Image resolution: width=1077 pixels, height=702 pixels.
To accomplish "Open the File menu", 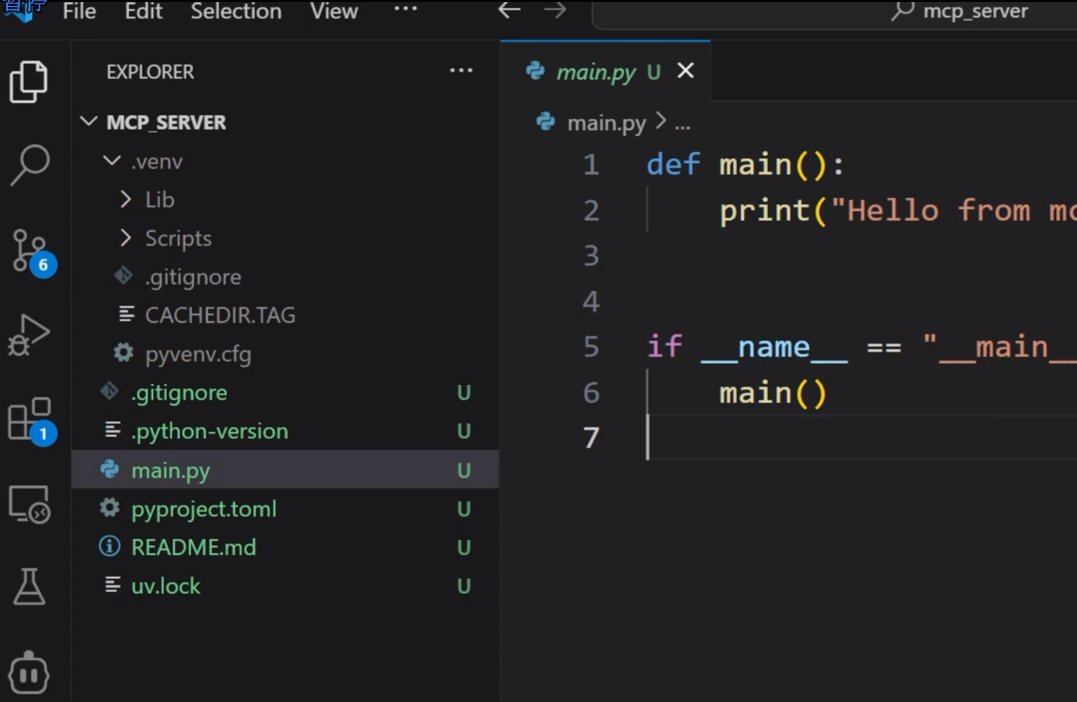I will point(80,11).
